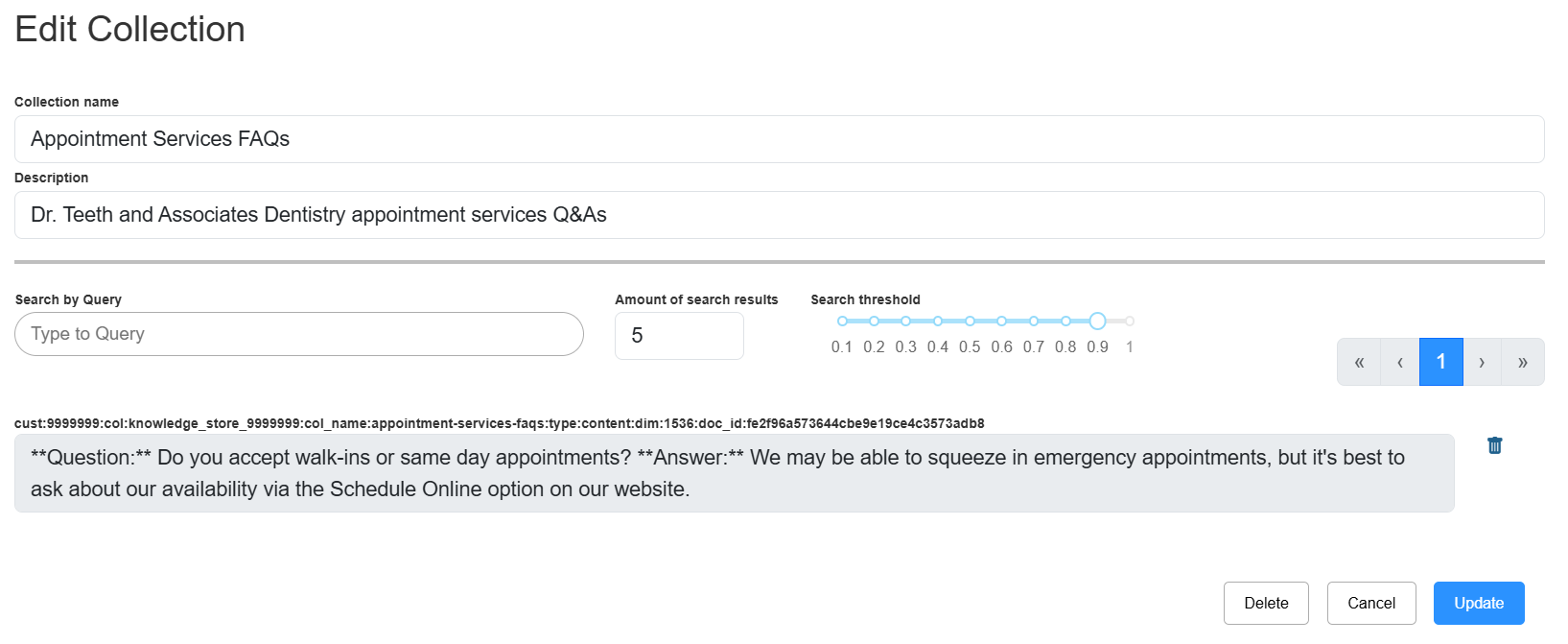Click the trash icon to delete document

[x=1494, y=445]
